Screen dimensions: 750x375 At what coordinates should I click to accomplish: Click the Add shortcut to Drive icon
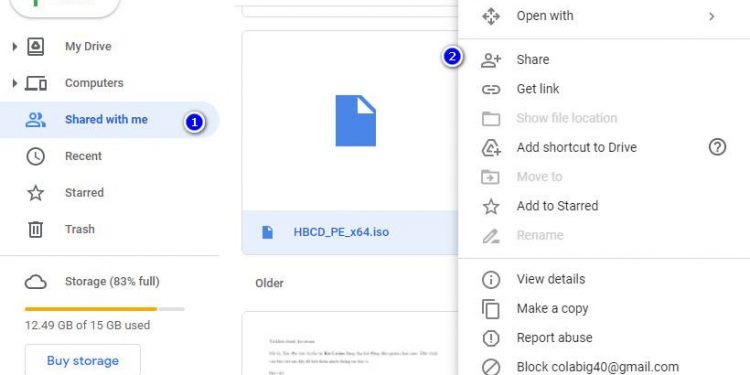(491, 148)
